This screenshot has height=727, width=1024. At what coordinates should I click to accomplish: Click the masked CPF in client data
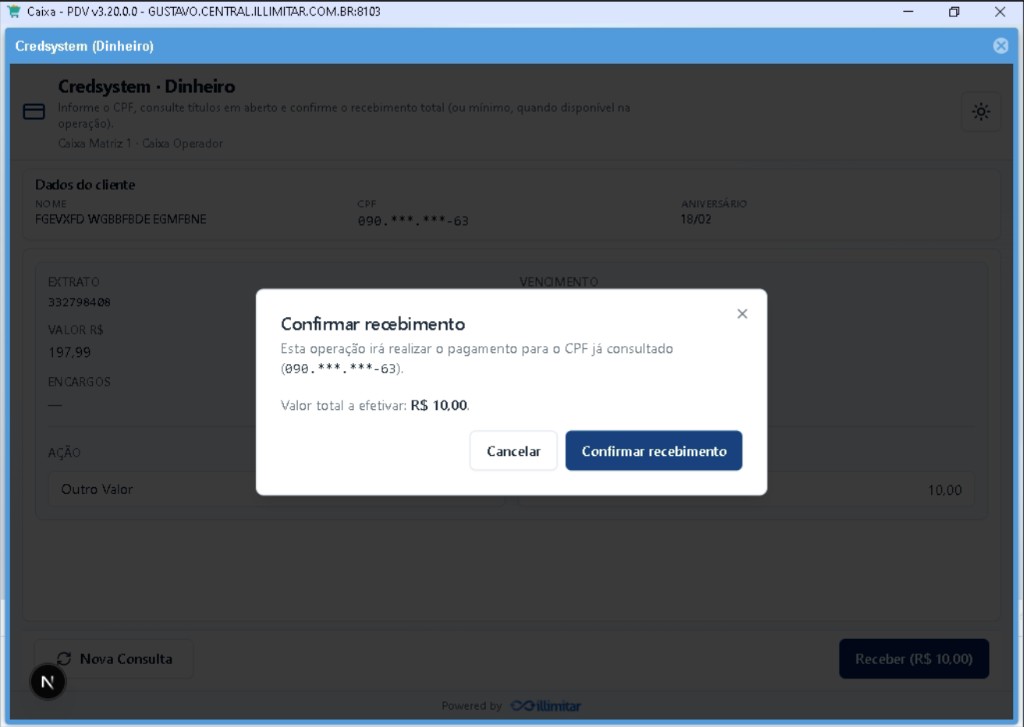coord(413,221)
